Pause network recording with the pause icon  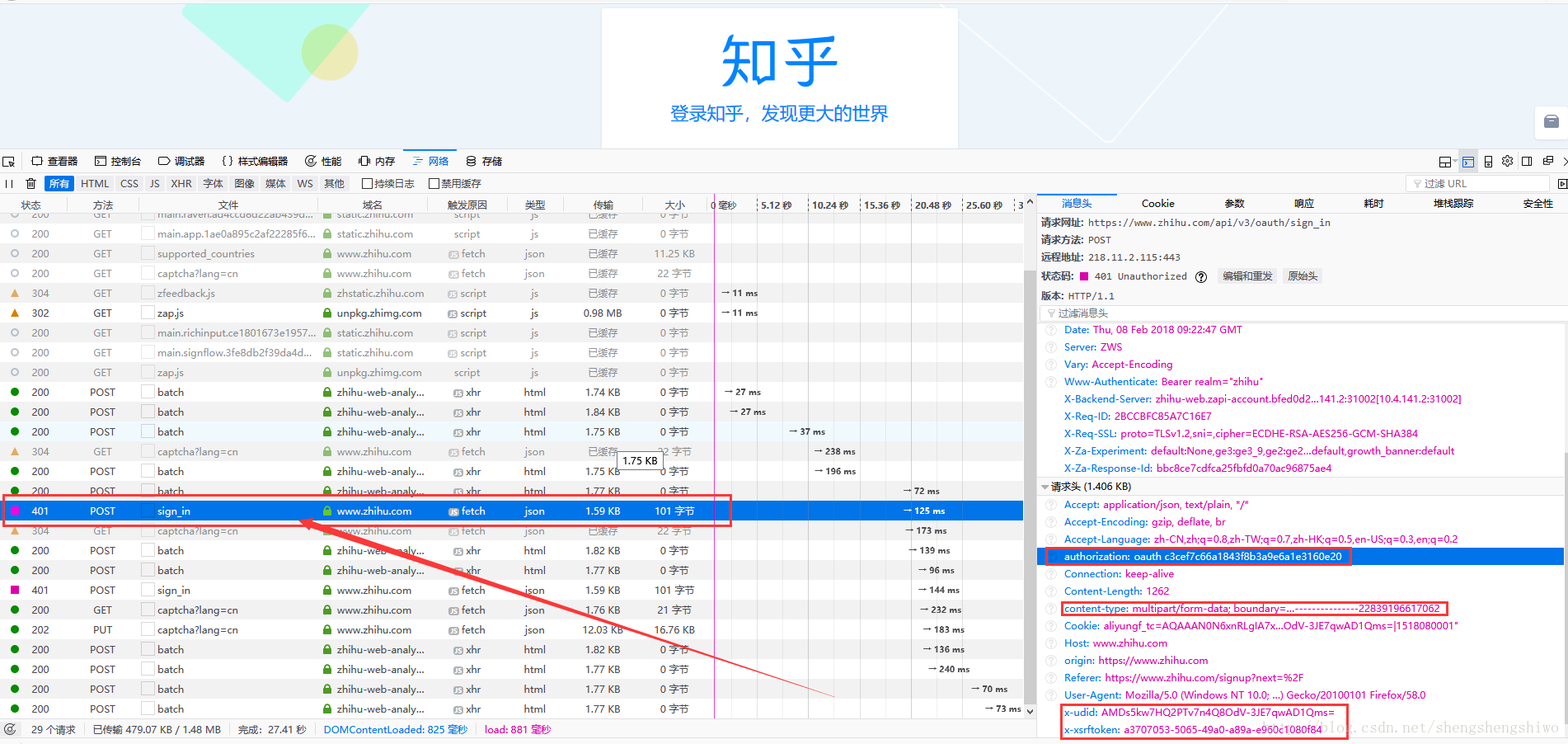(x=9, y=184)
